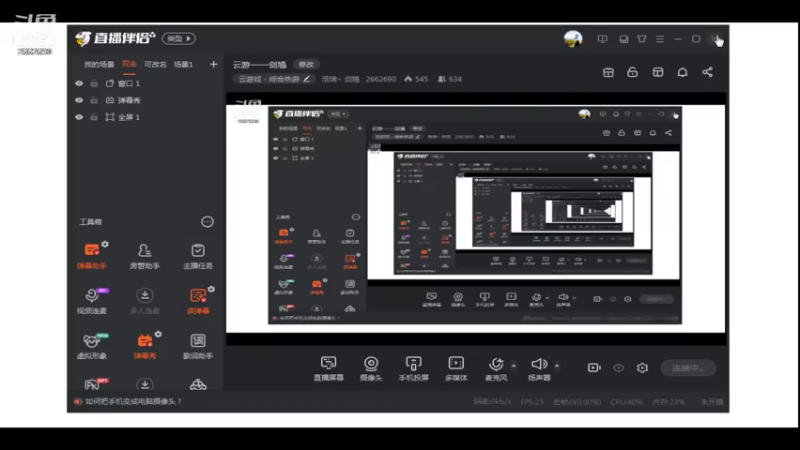Add a new scene with plus
The height and width of the screenshot is (450, 800).
213,64
